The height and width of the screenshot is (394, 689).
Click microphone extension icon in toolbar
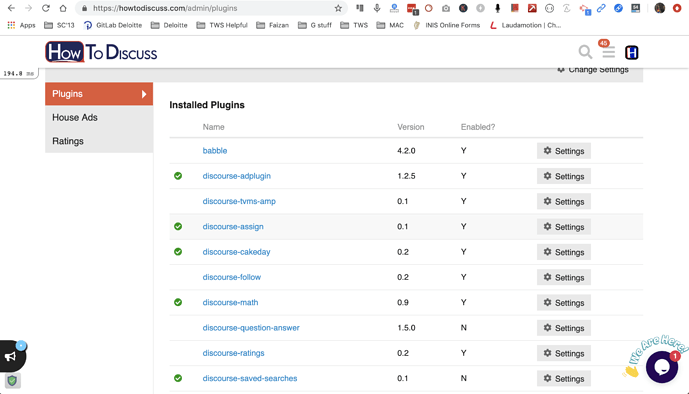pyautogui.click(x=377, y=8)
